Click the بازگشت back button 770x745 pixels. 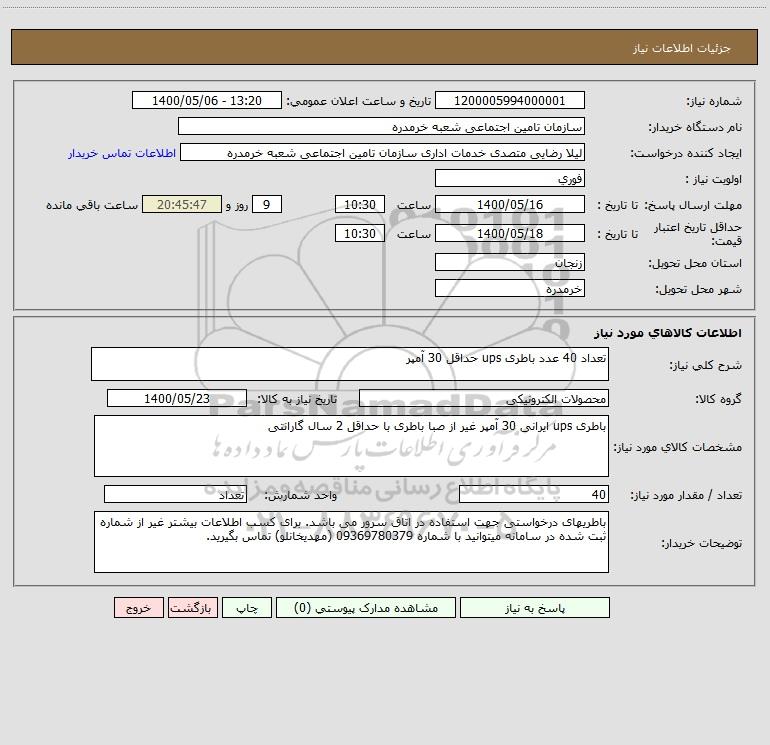click(x=192, y=607)
